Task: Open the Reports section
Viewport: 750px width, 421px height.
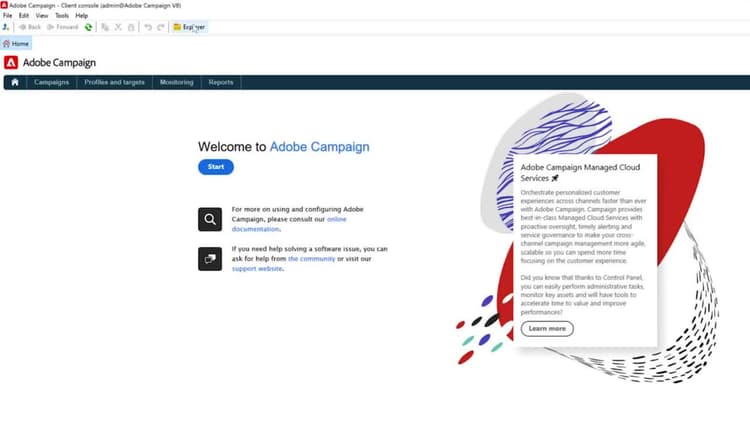Action: (221, 82)
